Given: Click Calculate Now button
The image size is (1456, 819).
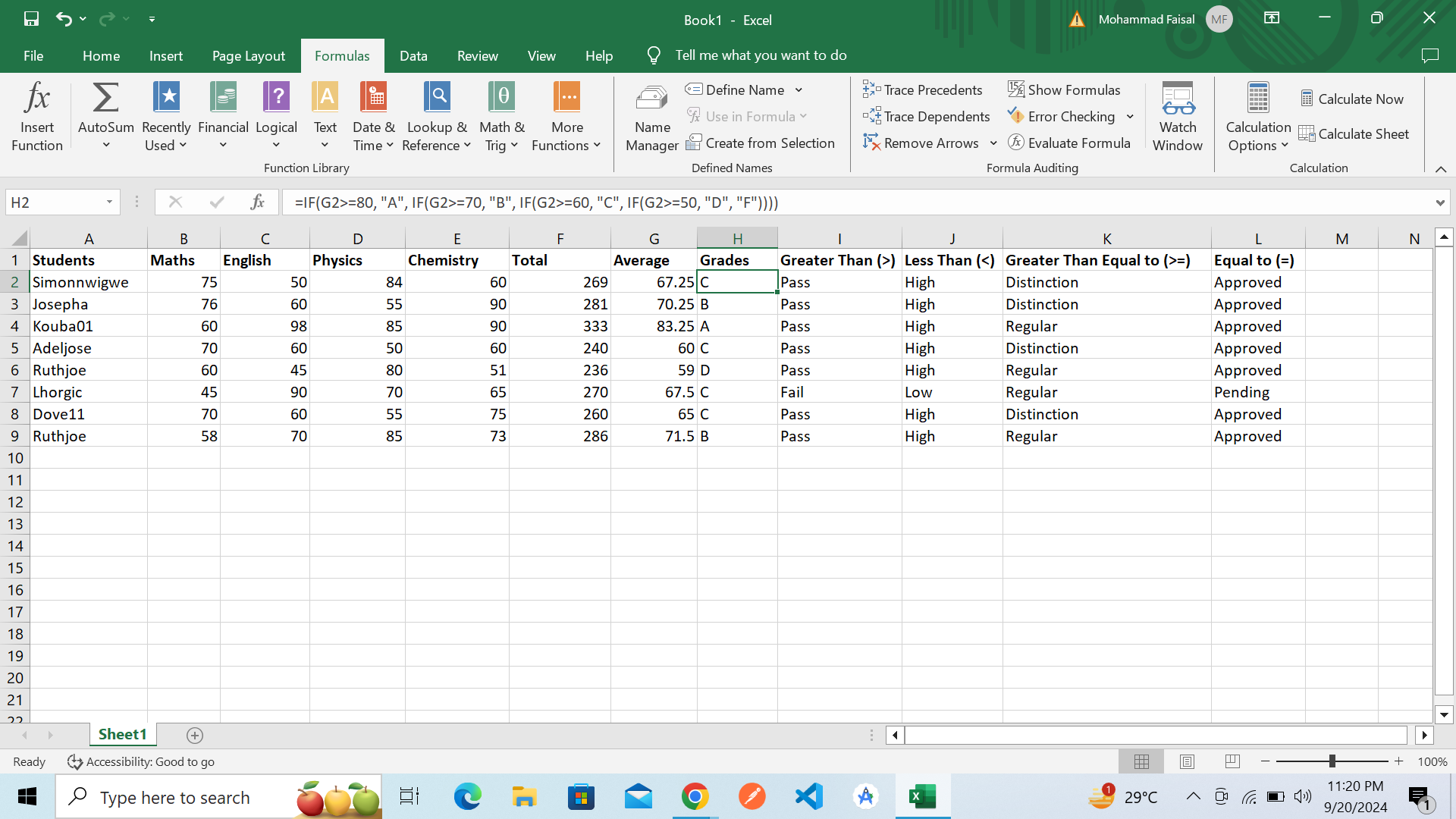Looking at the screenshot, I should pos(1352,99).
